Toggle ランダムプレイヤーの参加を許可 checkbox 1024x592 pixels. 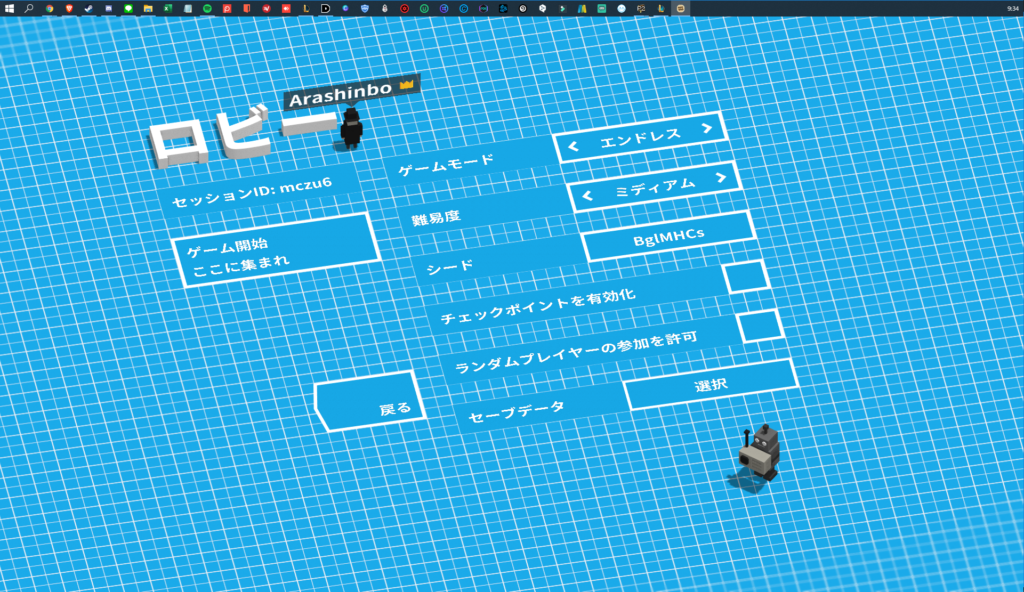760,326
